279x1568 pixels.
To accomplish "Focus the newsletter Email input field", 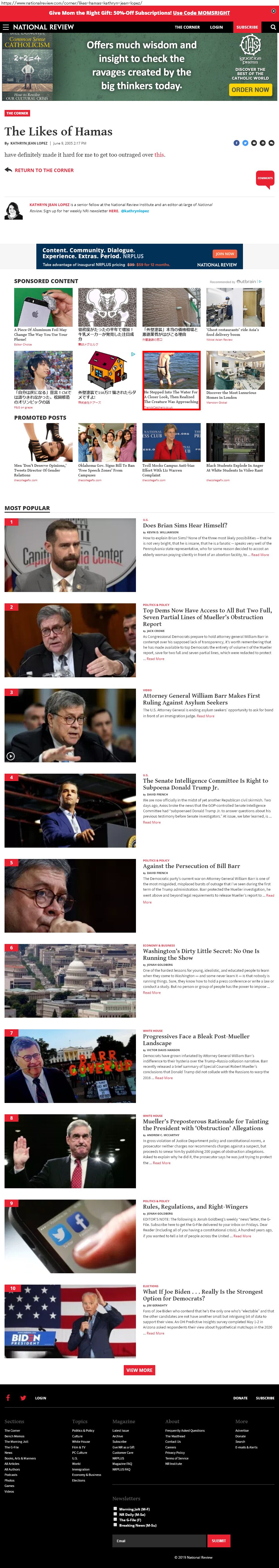I will pos(159,1541).
